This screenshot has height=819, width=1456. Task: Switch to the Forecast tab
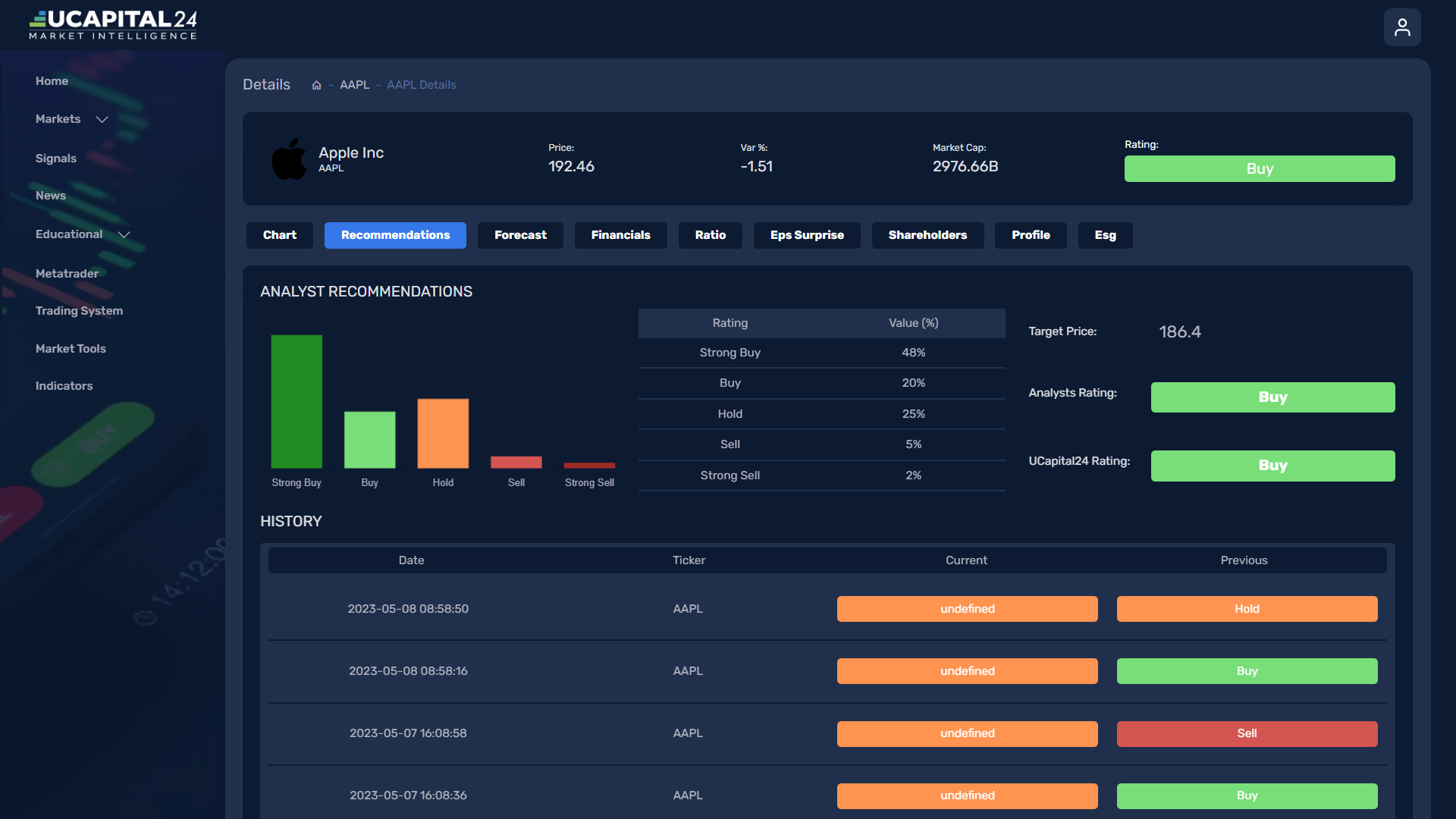coord(520,235)
